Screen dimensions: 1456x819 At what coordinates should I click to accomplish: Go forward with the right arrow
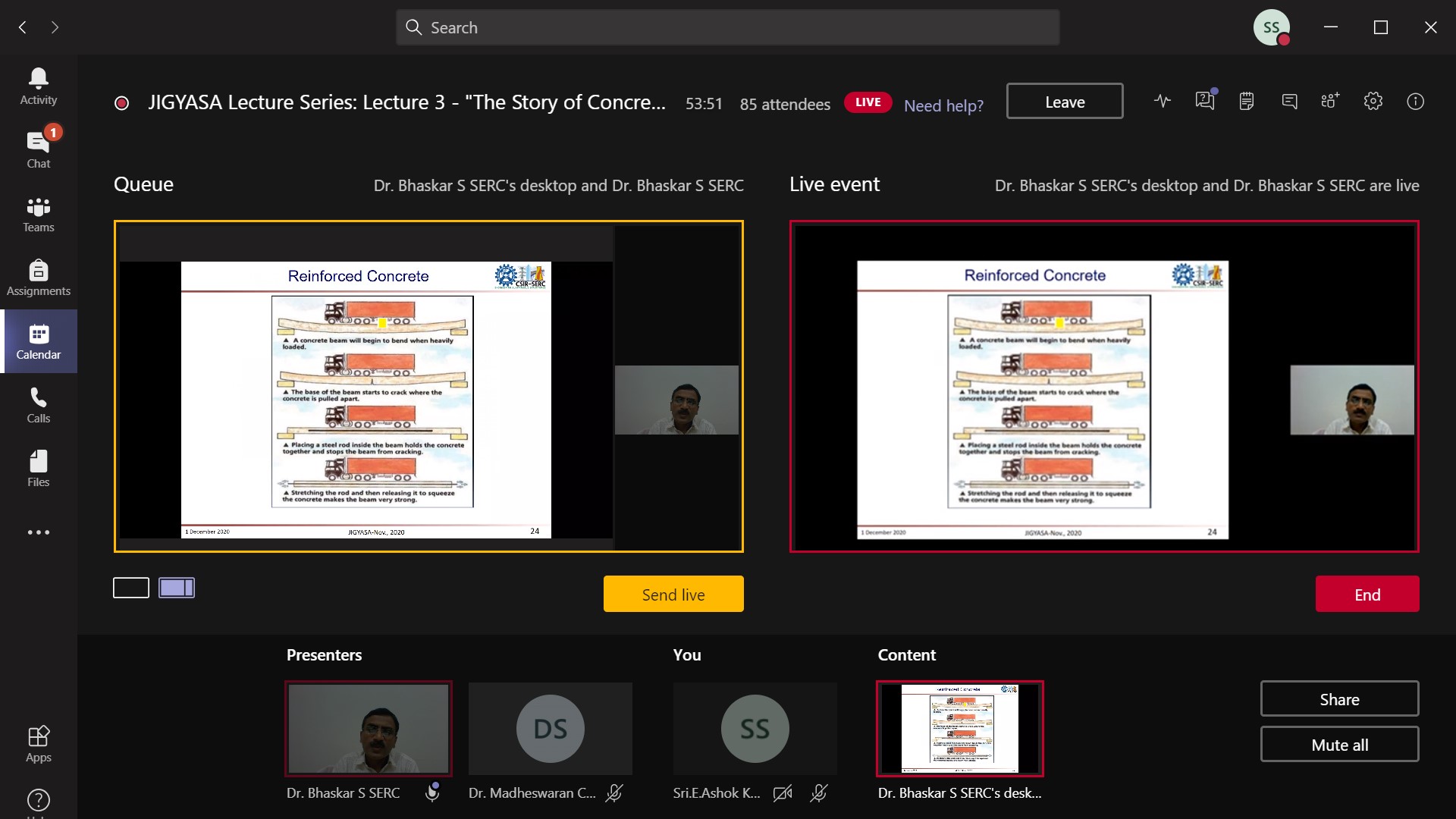[55, 27]
